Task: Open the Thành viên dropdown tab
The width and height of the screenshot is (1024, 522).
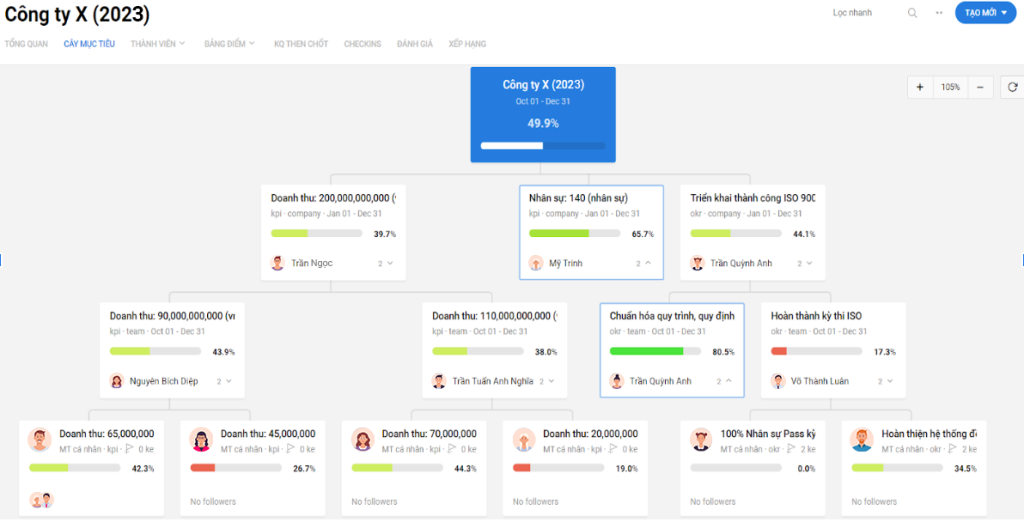Action: (x=157, y=44)
